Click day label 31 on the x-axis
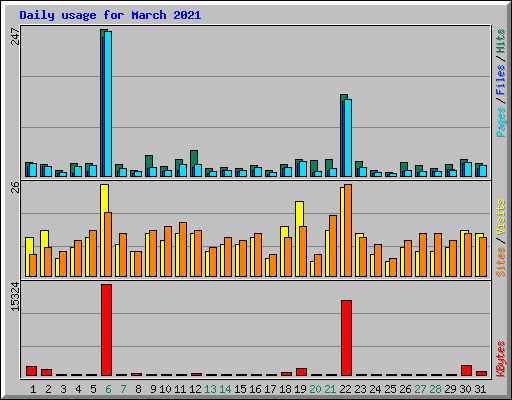The width and height of the screenshot is (512, 400). (x=480, y=389)
